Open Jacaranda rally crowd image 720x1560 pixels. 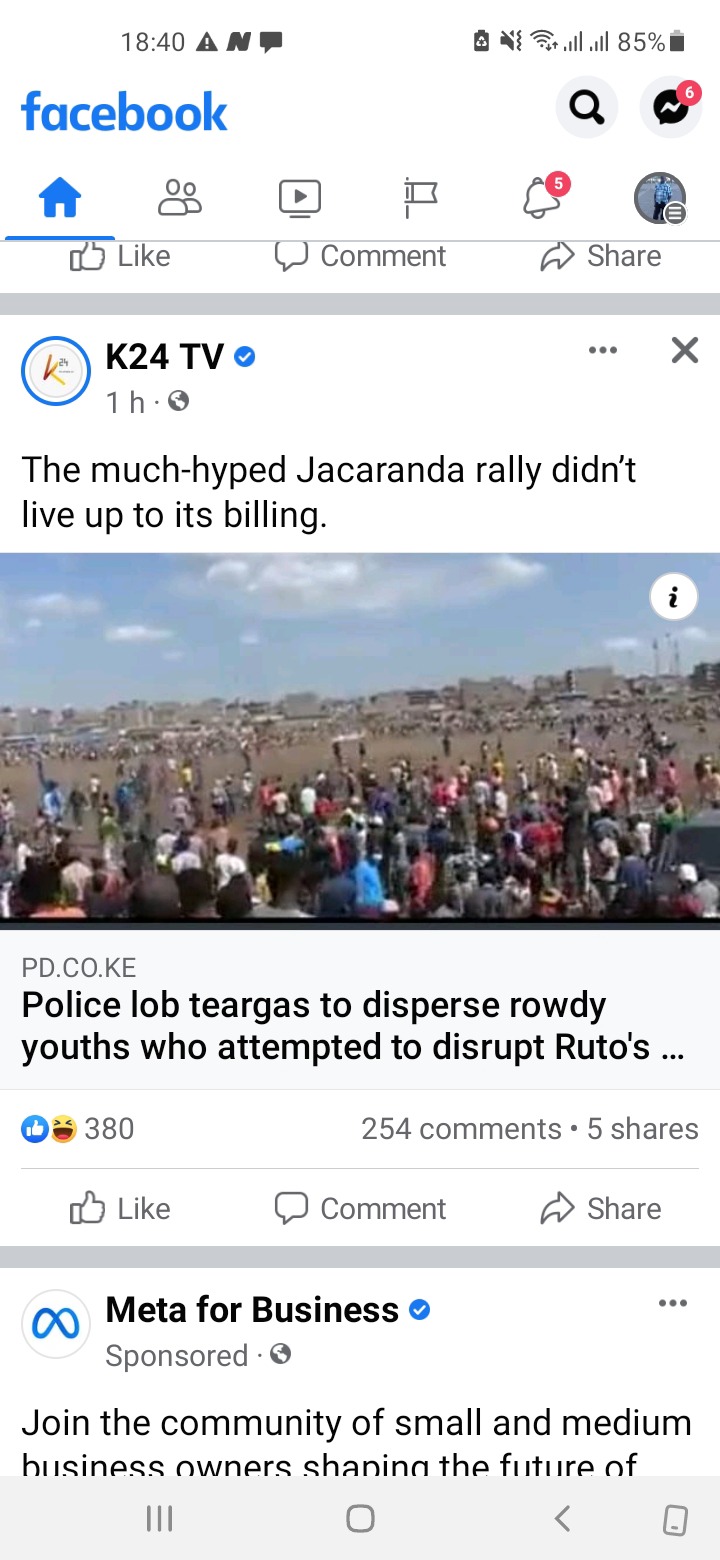click(x=360, y=740)
